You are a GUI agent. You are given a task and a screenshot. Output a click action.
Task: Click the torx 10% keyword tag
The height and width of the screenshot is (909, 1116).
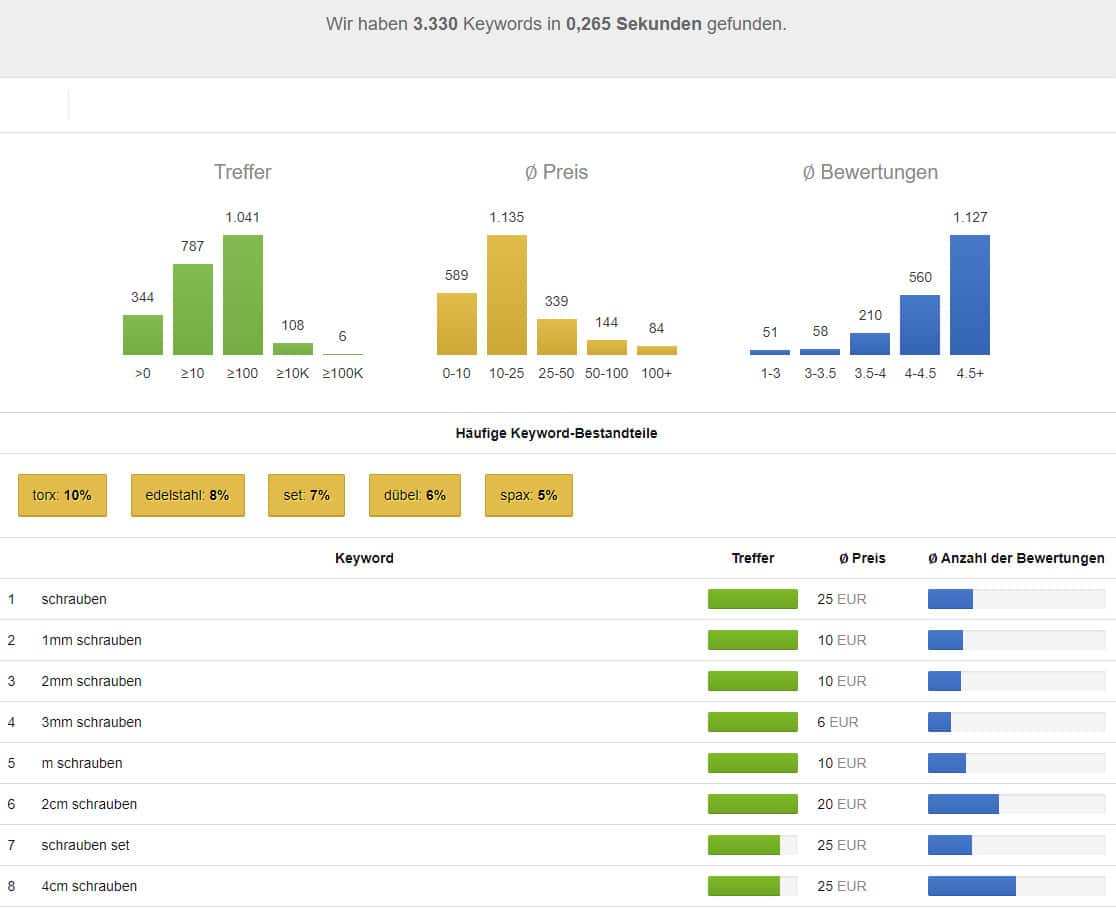(61, 495)
